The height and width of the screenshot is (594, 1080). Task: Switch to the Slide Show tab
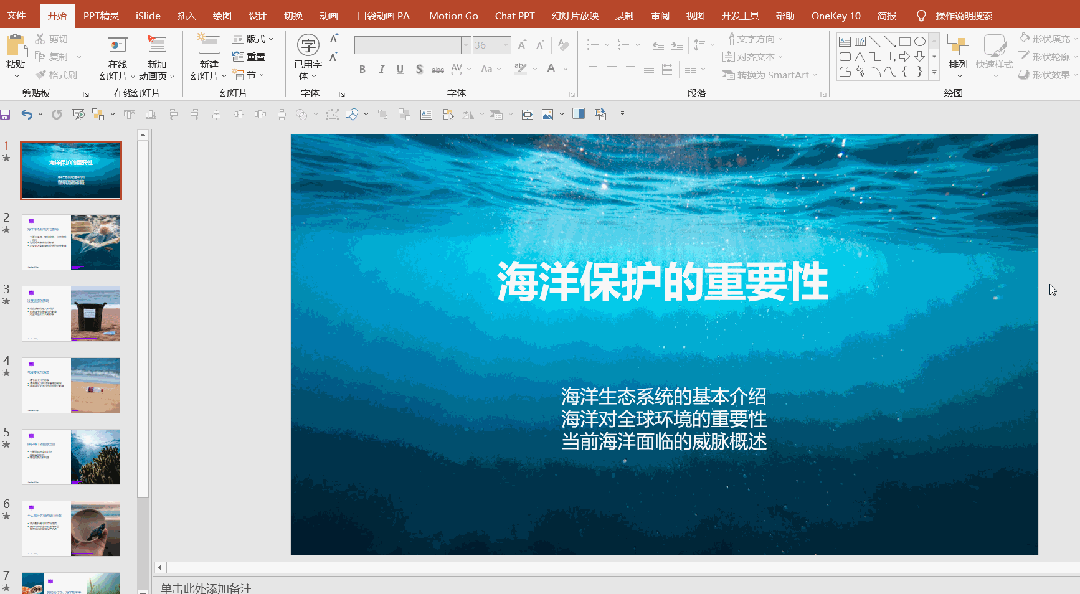point(575,15)
